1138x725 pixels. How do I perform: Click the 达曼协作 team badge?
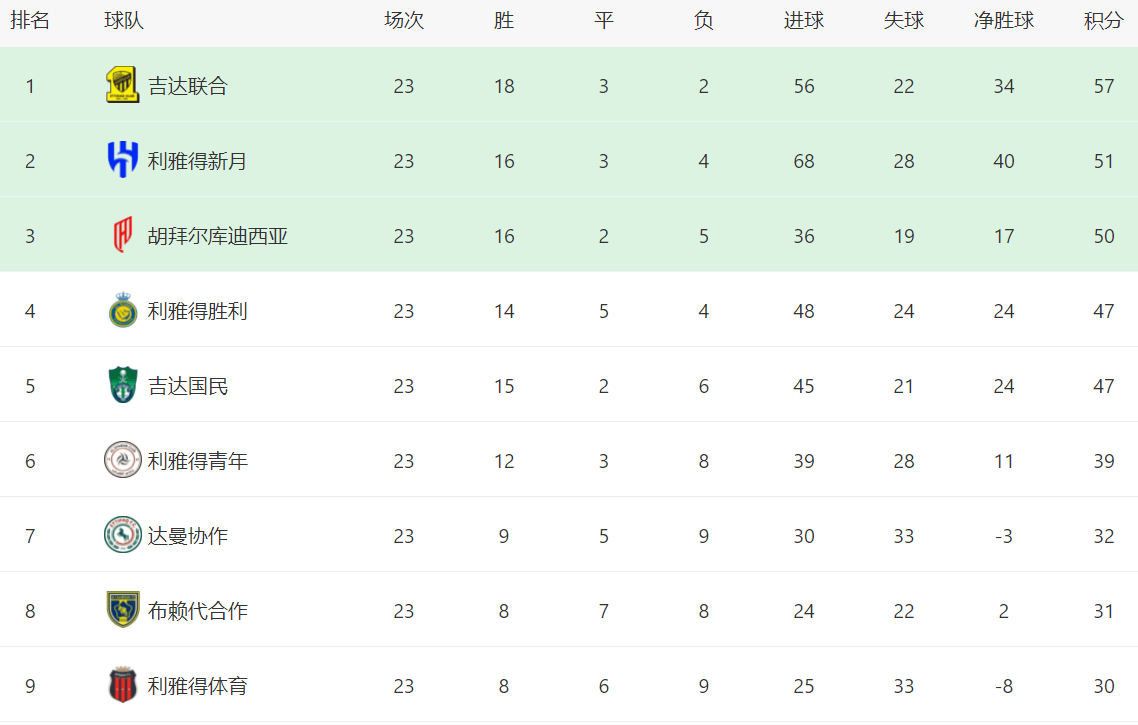[122, 536]
